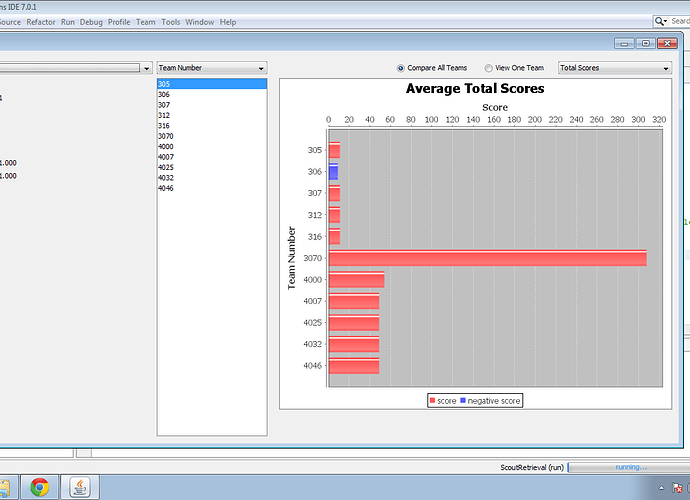Image resolution: width=690 pixels, height=500 pixels.
Task: Select team 3070 in the list
Action: (212, 136)
